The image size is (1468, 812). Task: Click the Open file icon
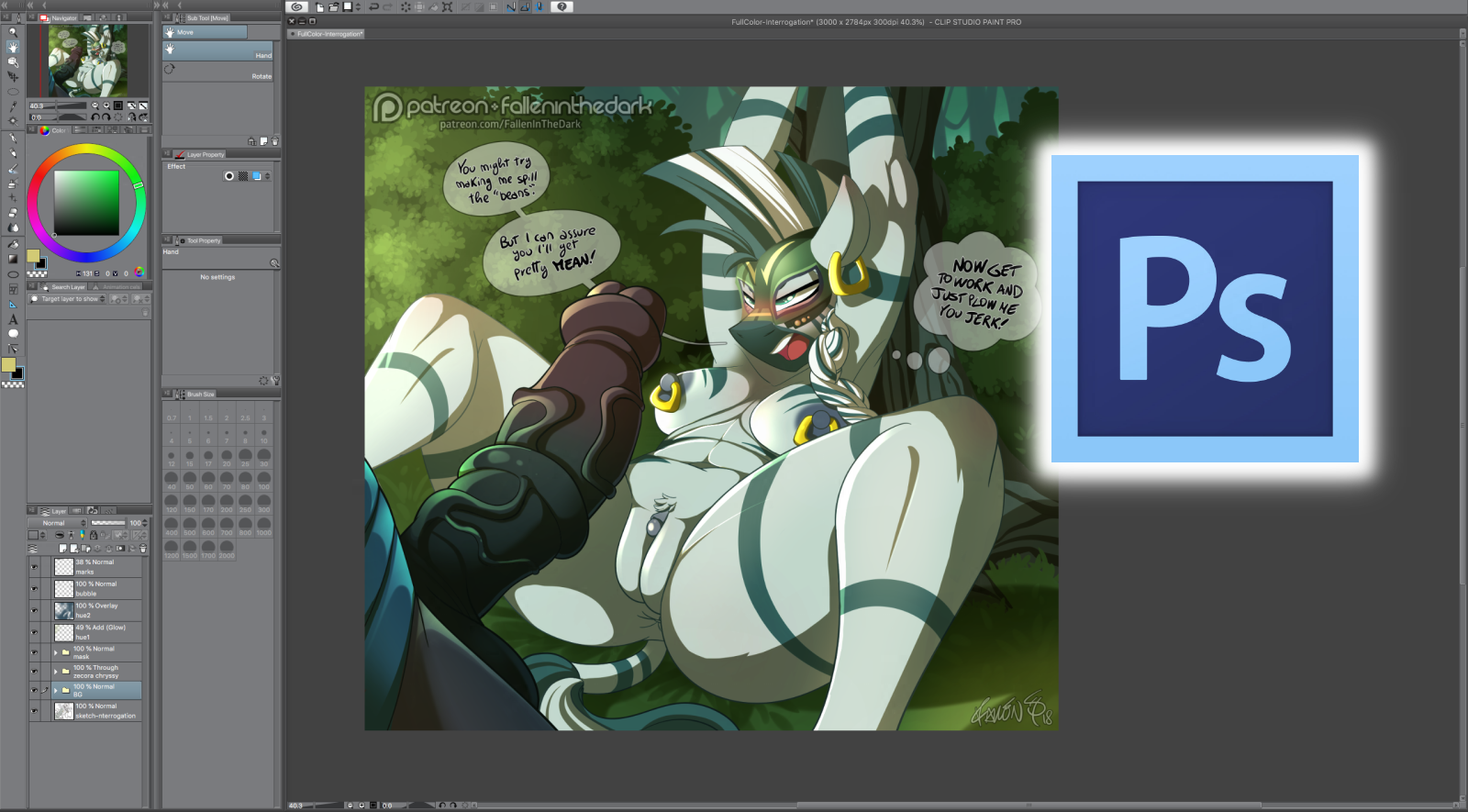(x=333, y=6)
